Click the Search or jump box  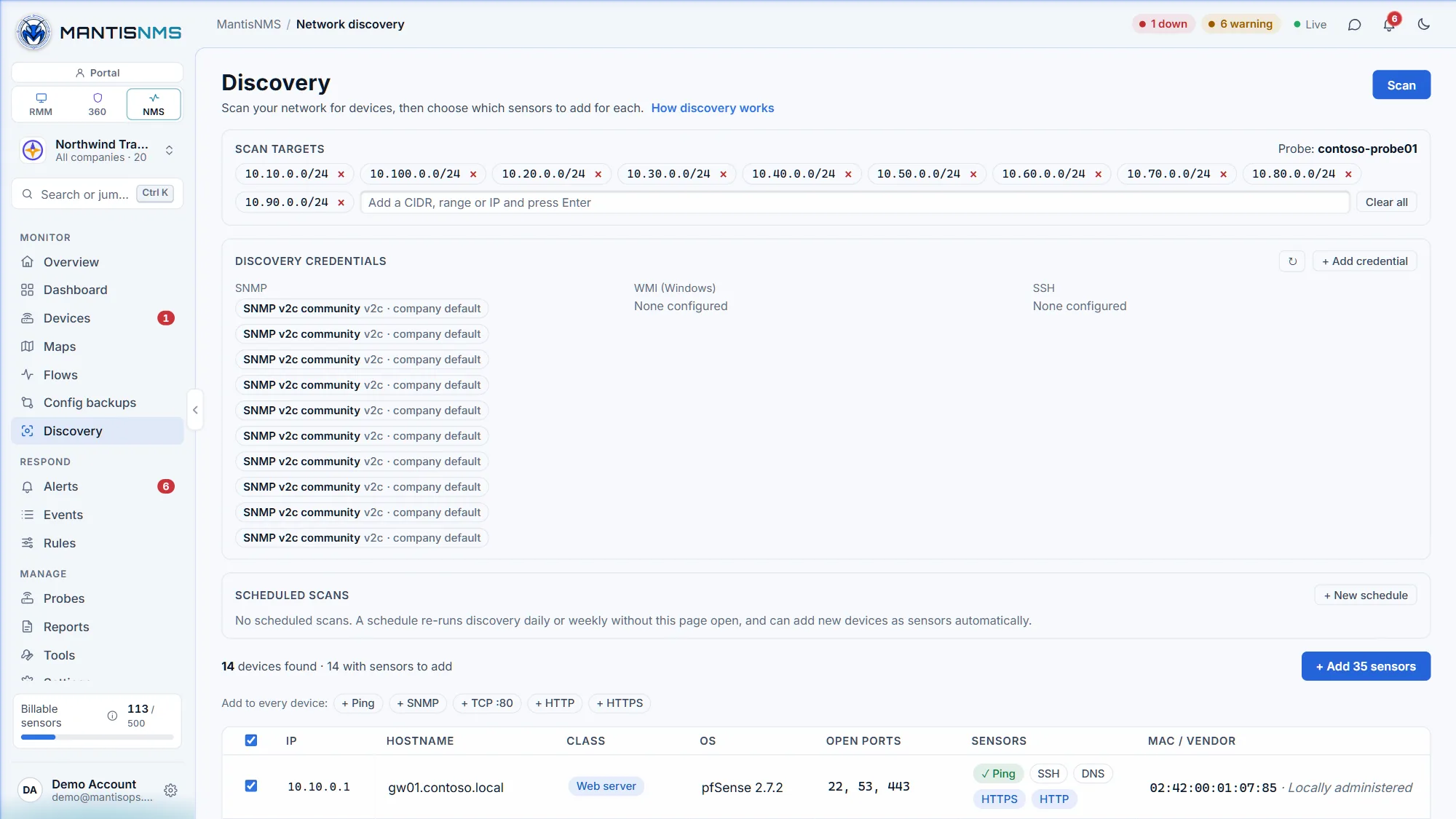point(97,194)
